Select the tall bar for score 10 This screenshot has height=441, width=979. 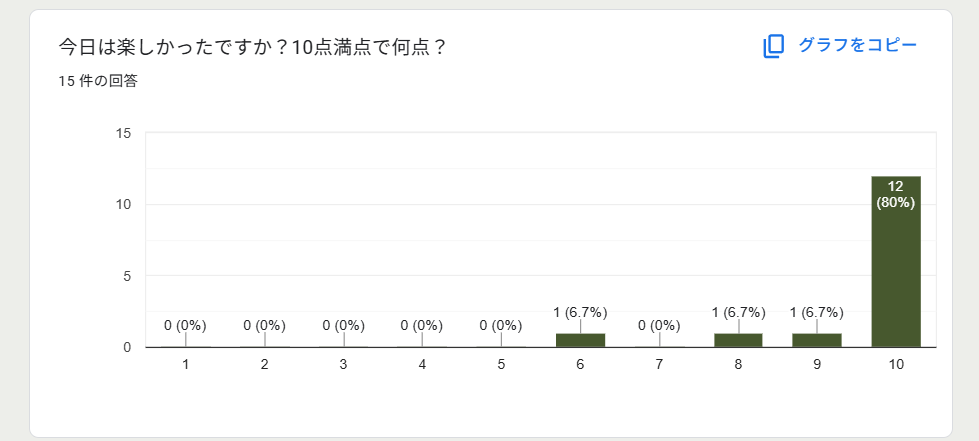(x=896, y=261)
